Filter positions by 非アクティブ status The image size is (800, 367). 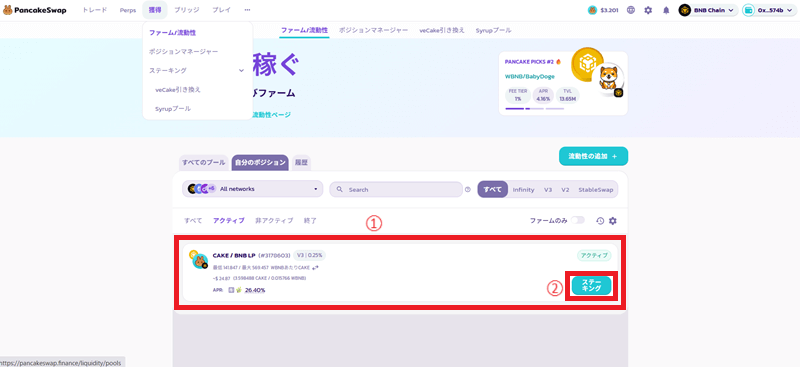[x=274, y=221]
